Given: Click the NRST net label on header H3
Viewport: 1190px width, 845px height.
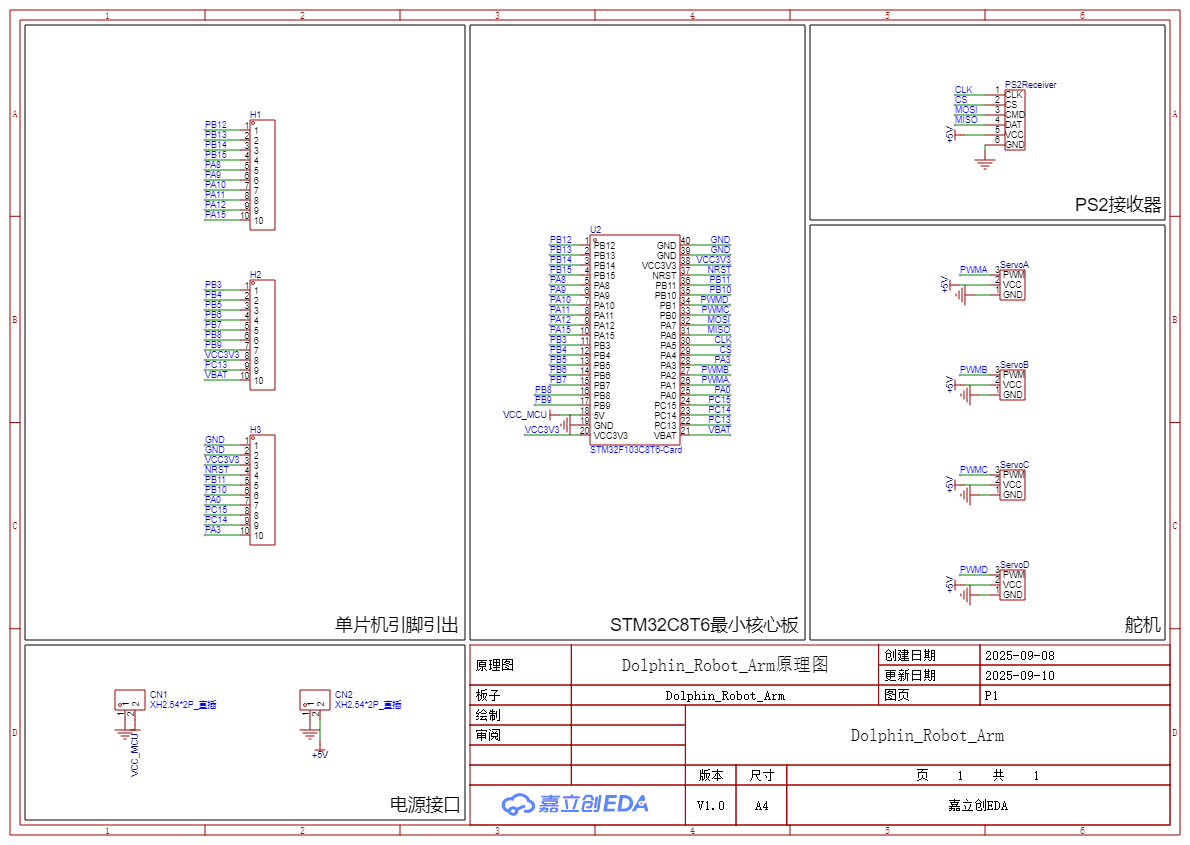Looking at the screenshot, I should (x=216, y=469).
